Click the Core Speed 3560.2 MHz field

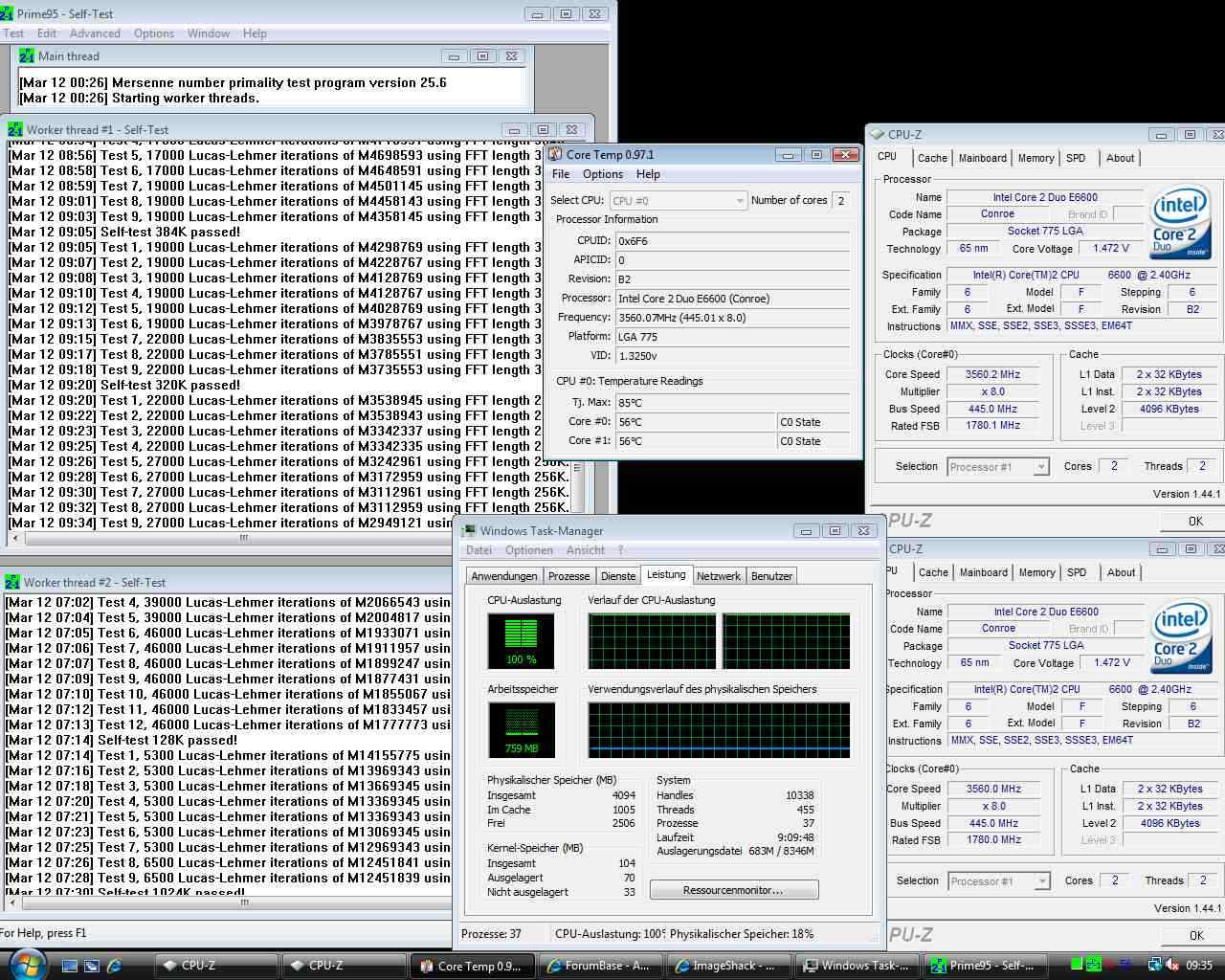click(992, 374)
